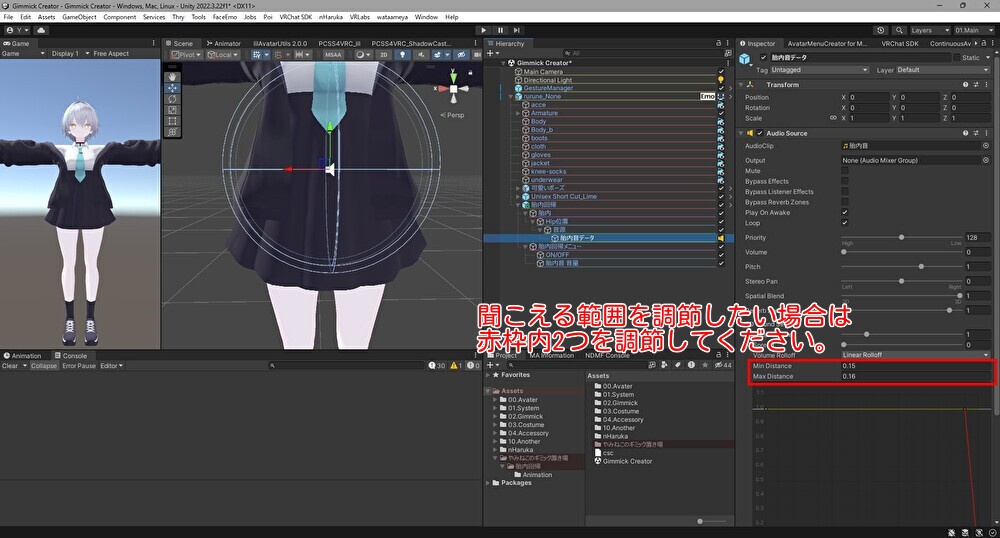Select the Rect tool in Scene toolbar
The height and width of the screenshot is (538, 1000).
tap(172, 120)
